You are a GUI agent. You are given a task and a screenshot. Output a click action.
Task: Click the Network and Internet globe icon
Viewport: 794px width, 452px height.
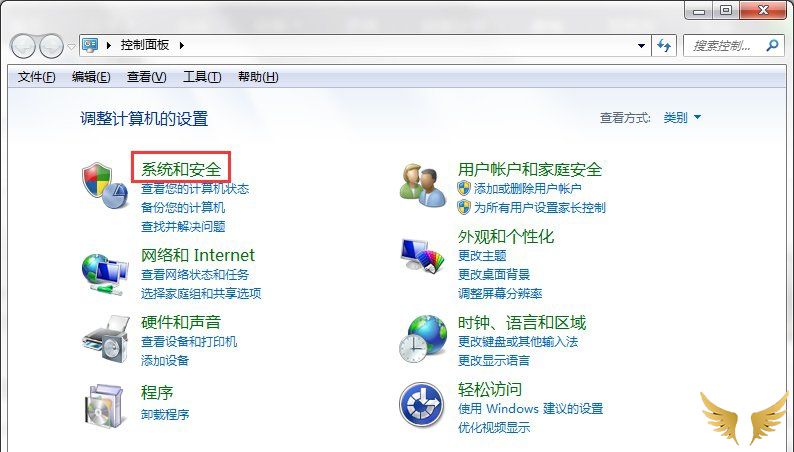104,274
